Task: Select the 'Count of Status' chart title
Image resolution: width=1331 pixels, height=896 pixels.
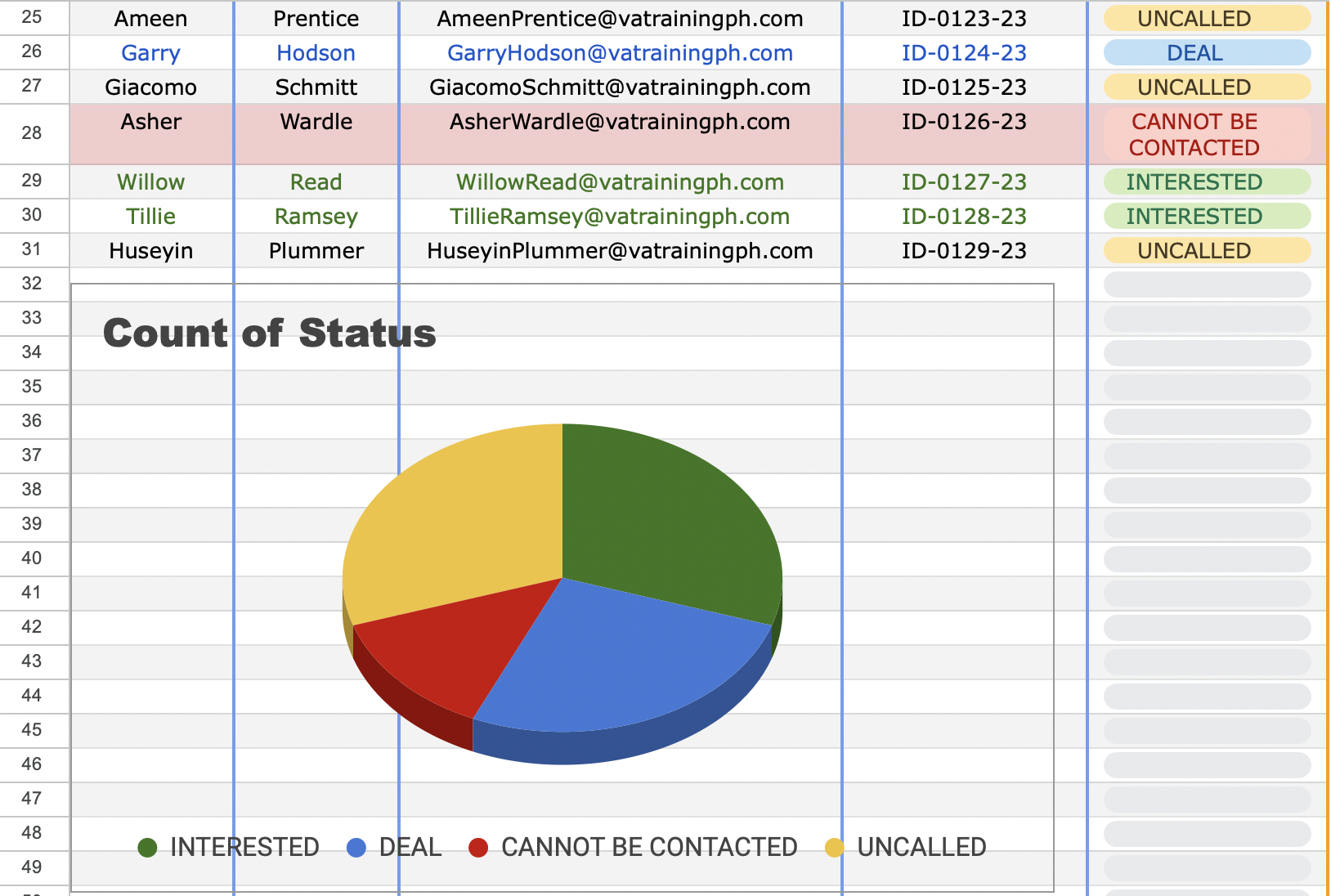Action: tap(270, 334)
